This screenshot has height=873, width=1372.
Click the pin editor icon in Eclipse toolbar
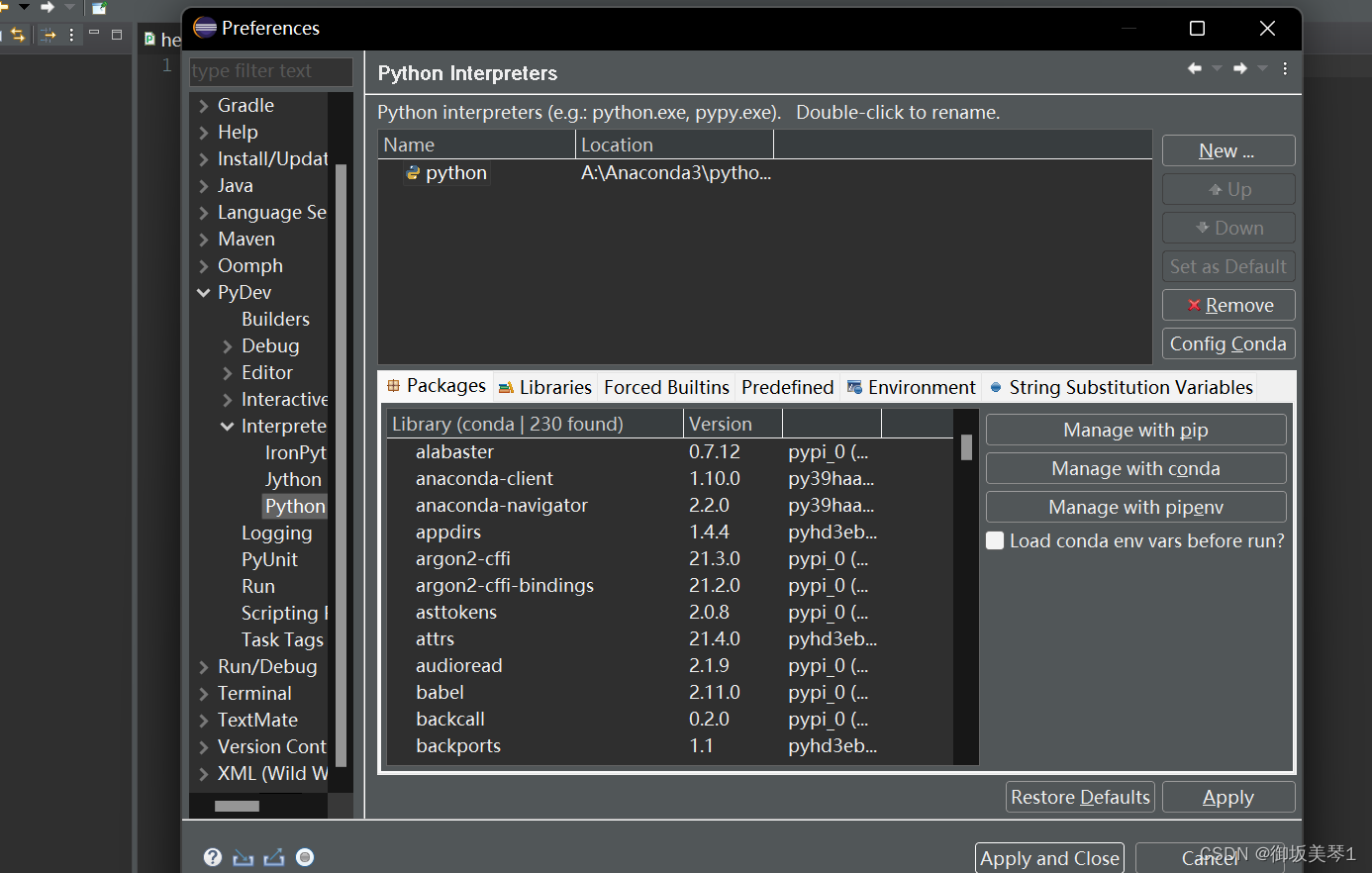pyautogui.click(x=99, y=8)
